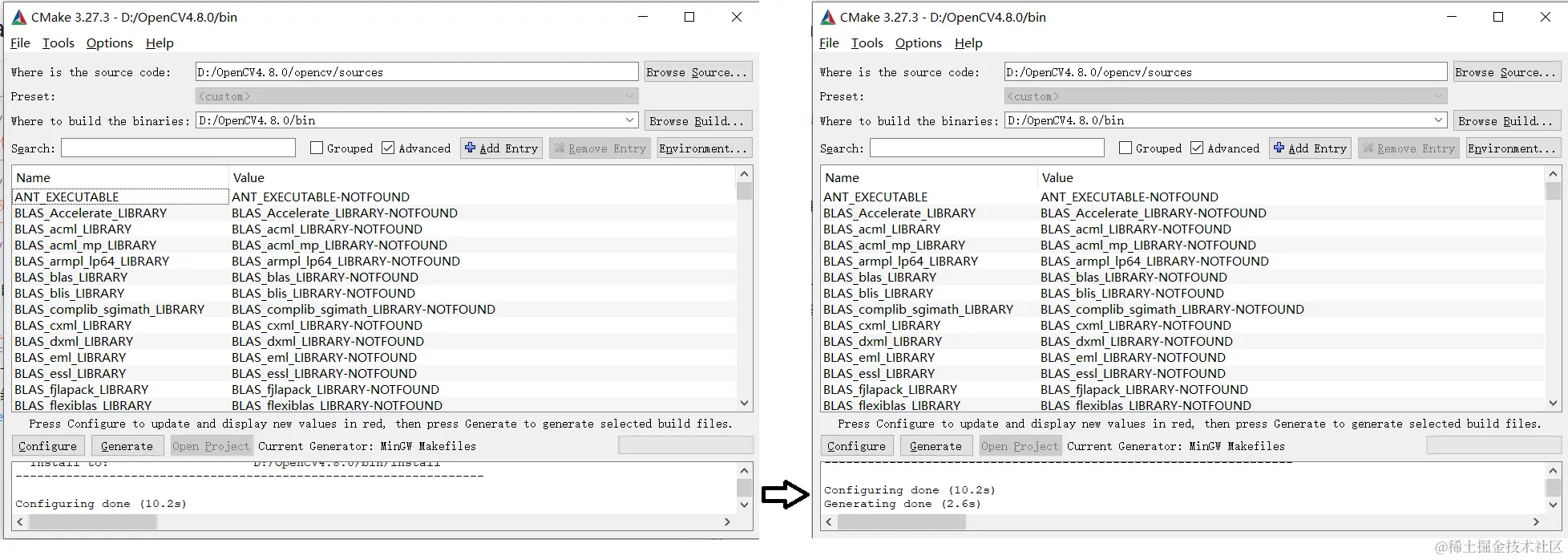This screenshot has width=1568, height=560.
Task: Click Generate button in left window
Action: point(127,446)
